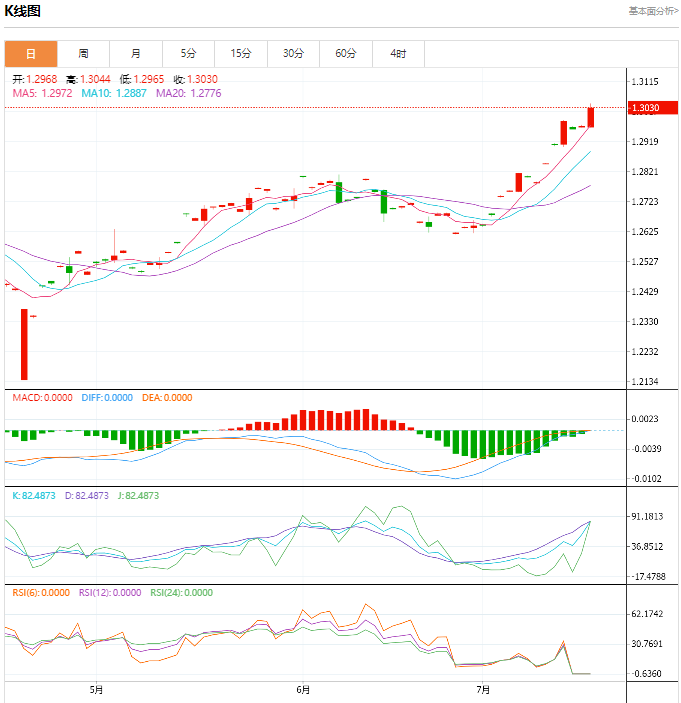Click the 91.1813 KDJ axis label
681x703 pixels.
647,516
